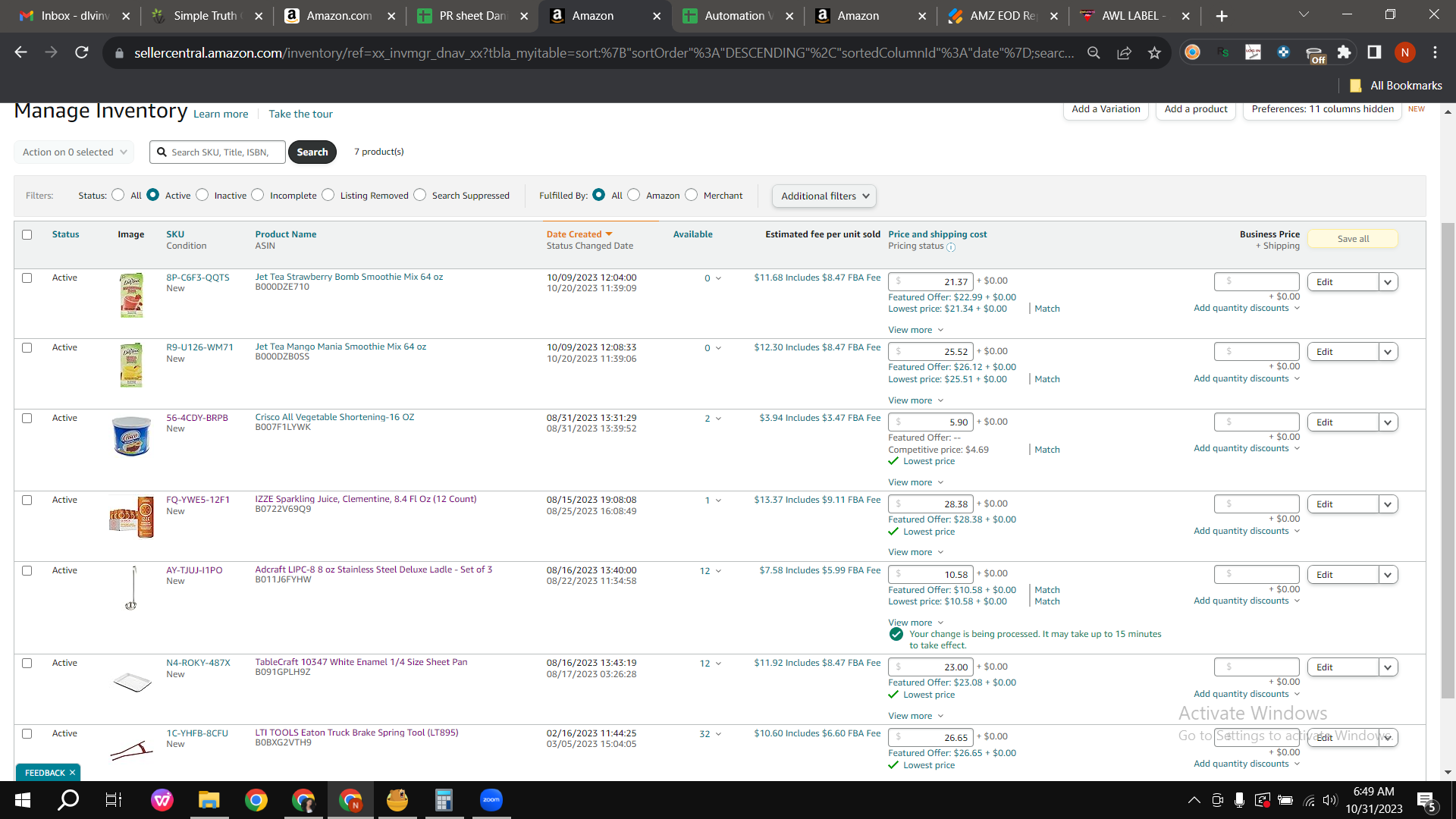Open Task View on the taskbar
This screenshot has width=1456, height=819.
pos(114,800)
